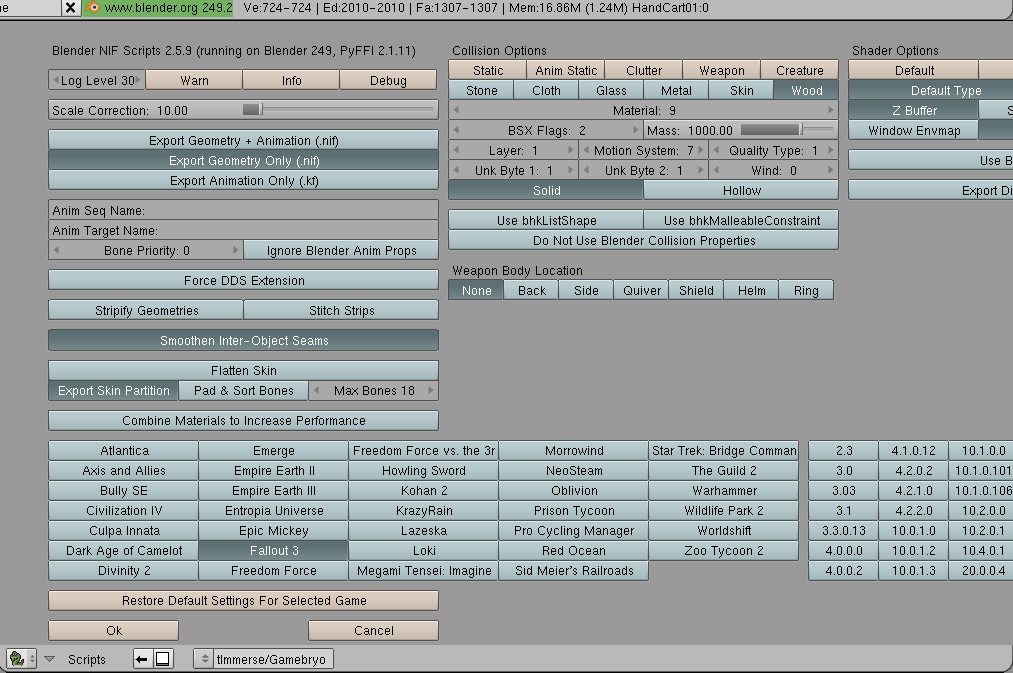The width and height of the screenshot is (1013, 673).
Task: Set log level to Info
Action: [x=291, y=80]
